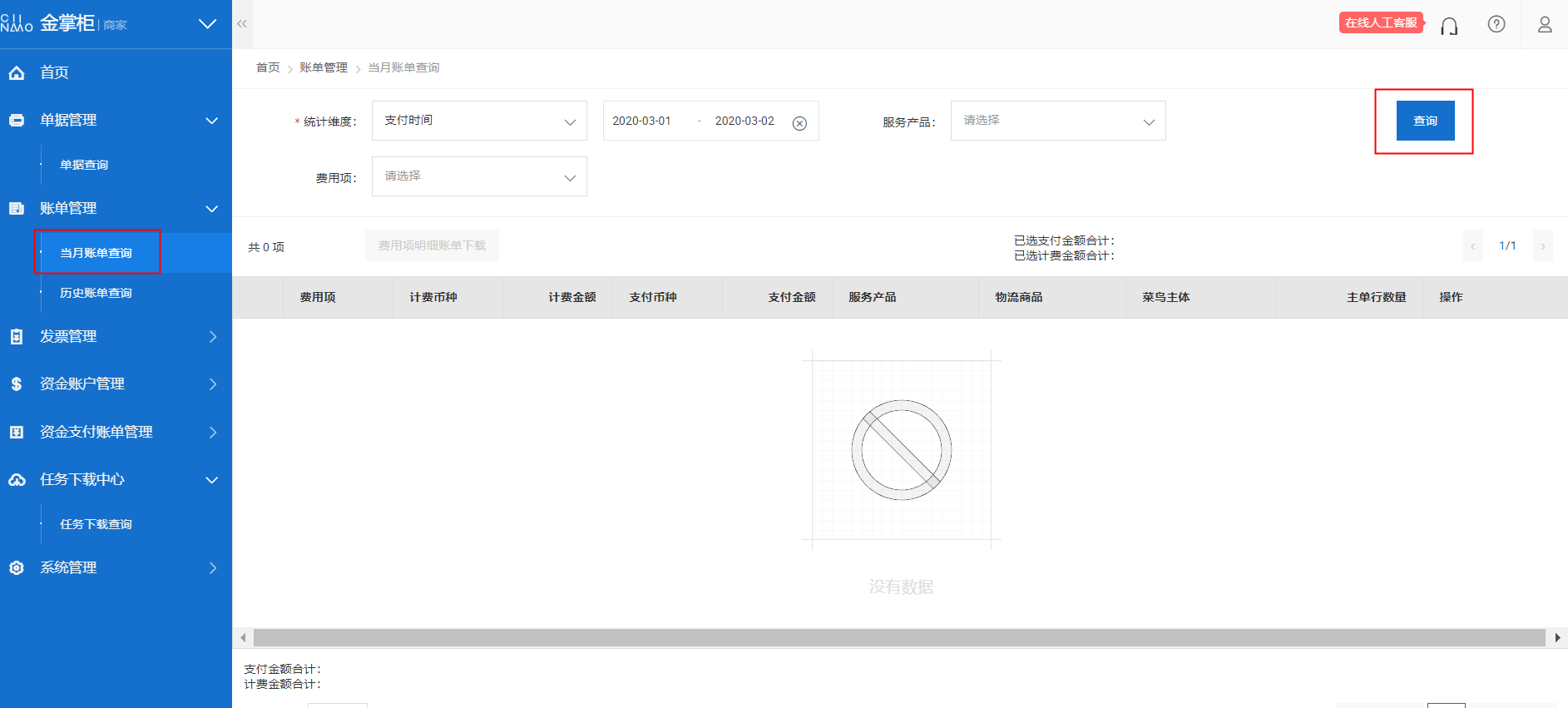The image size is (1568, 708).
Task: Click the 账单管理 icon in sidebar
Action: tap(17, 209)
